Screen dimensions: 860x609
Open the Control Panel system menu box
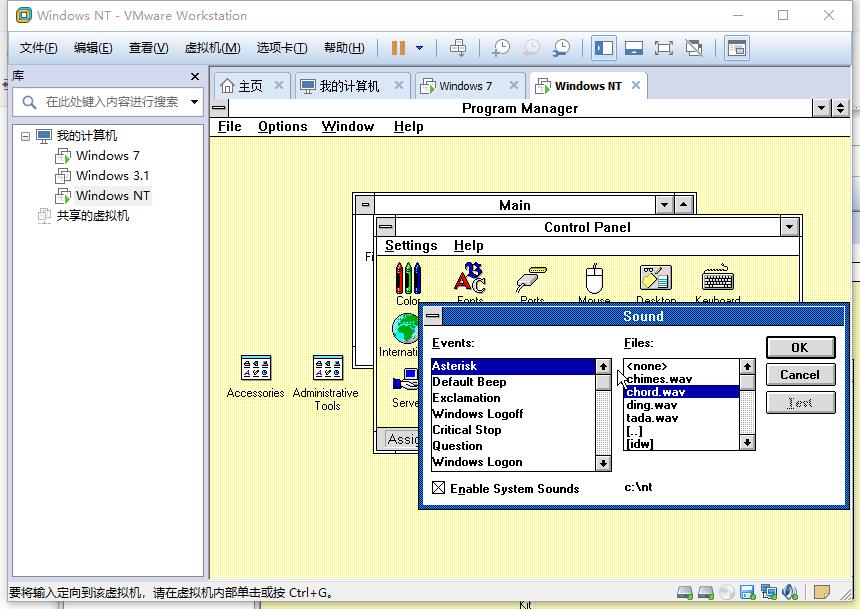click(386, 227)
